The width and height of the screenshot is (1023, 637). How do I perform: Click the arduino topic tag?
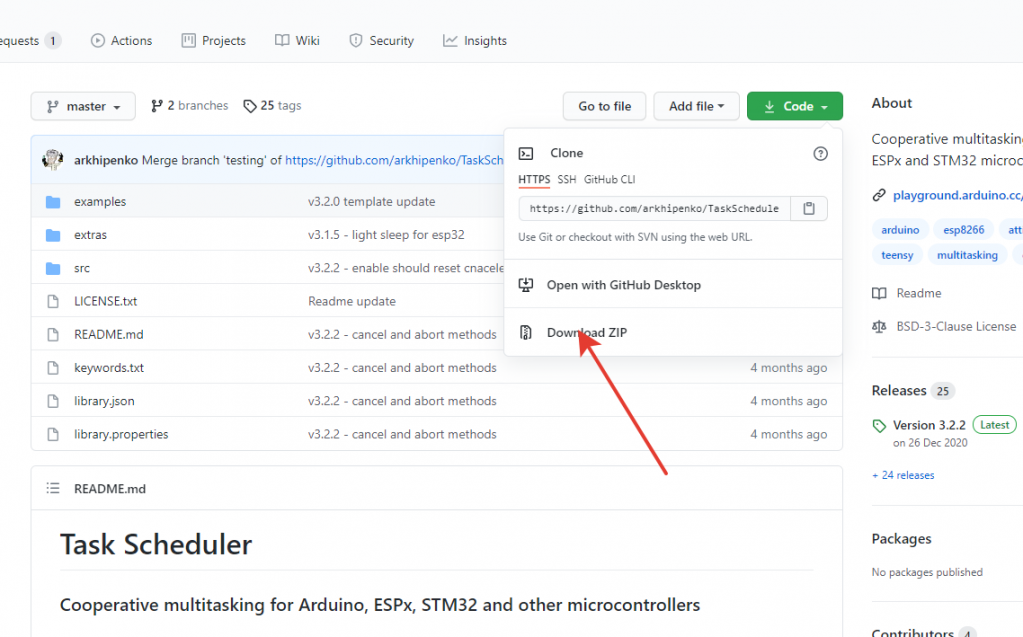[x=900, y=230]
